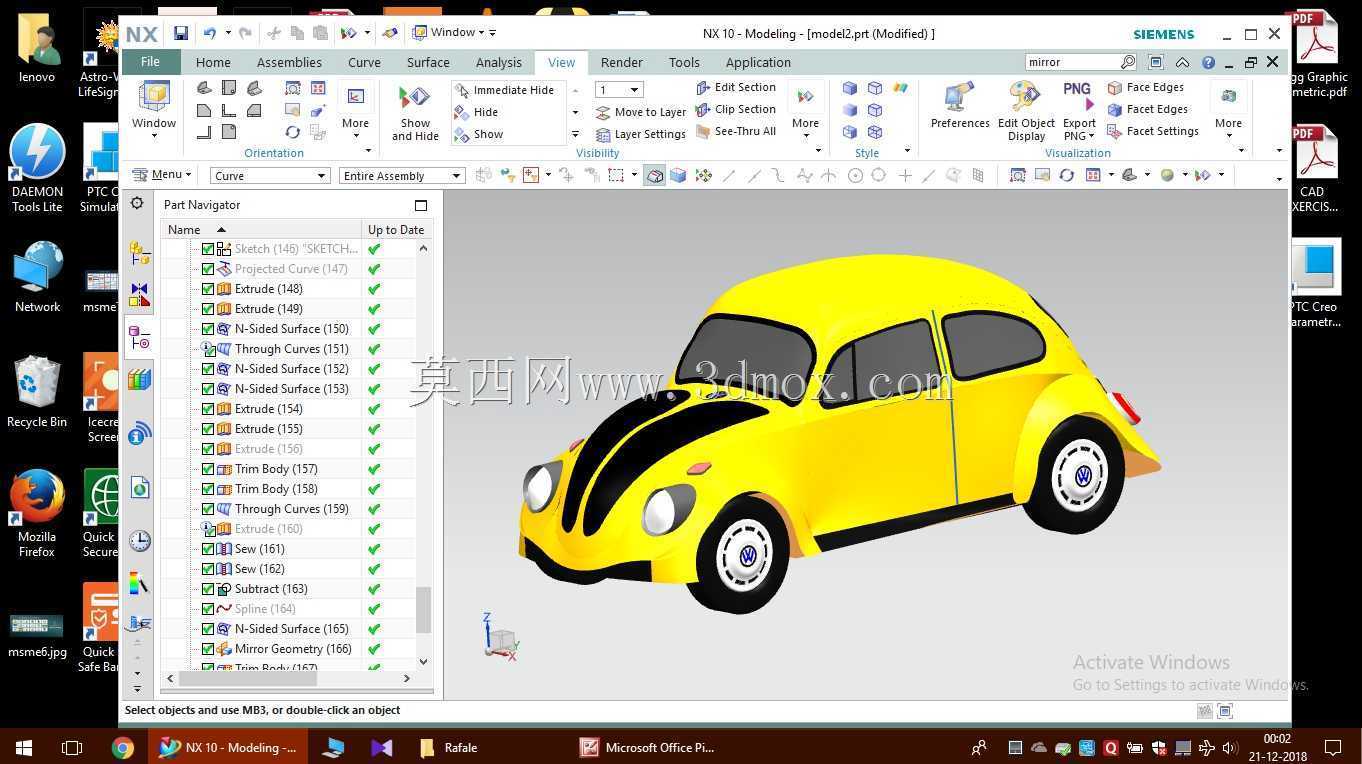Click the Undo arrow icon
1362x764 pixels.
coord(209,33)
